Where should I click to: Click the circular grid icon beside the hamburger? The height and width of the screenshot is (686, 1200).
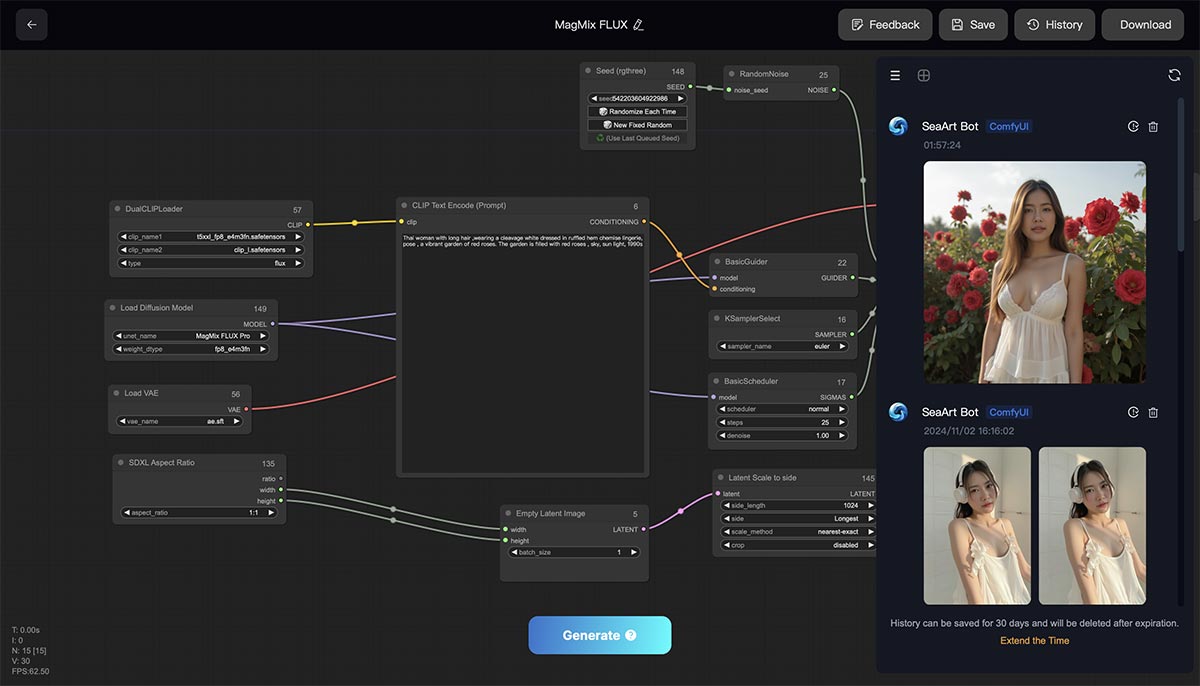(923, 74)
